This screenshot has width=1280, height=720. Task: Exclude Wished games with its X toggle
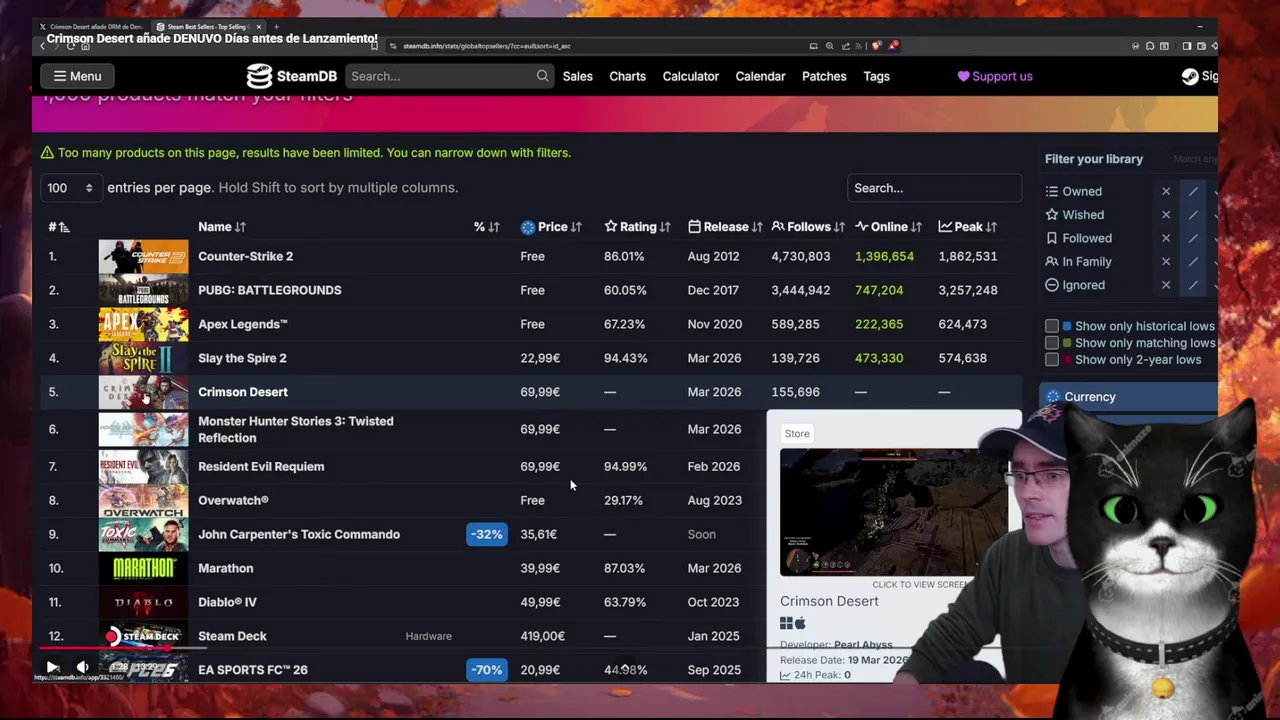[x=1166, y=215]
